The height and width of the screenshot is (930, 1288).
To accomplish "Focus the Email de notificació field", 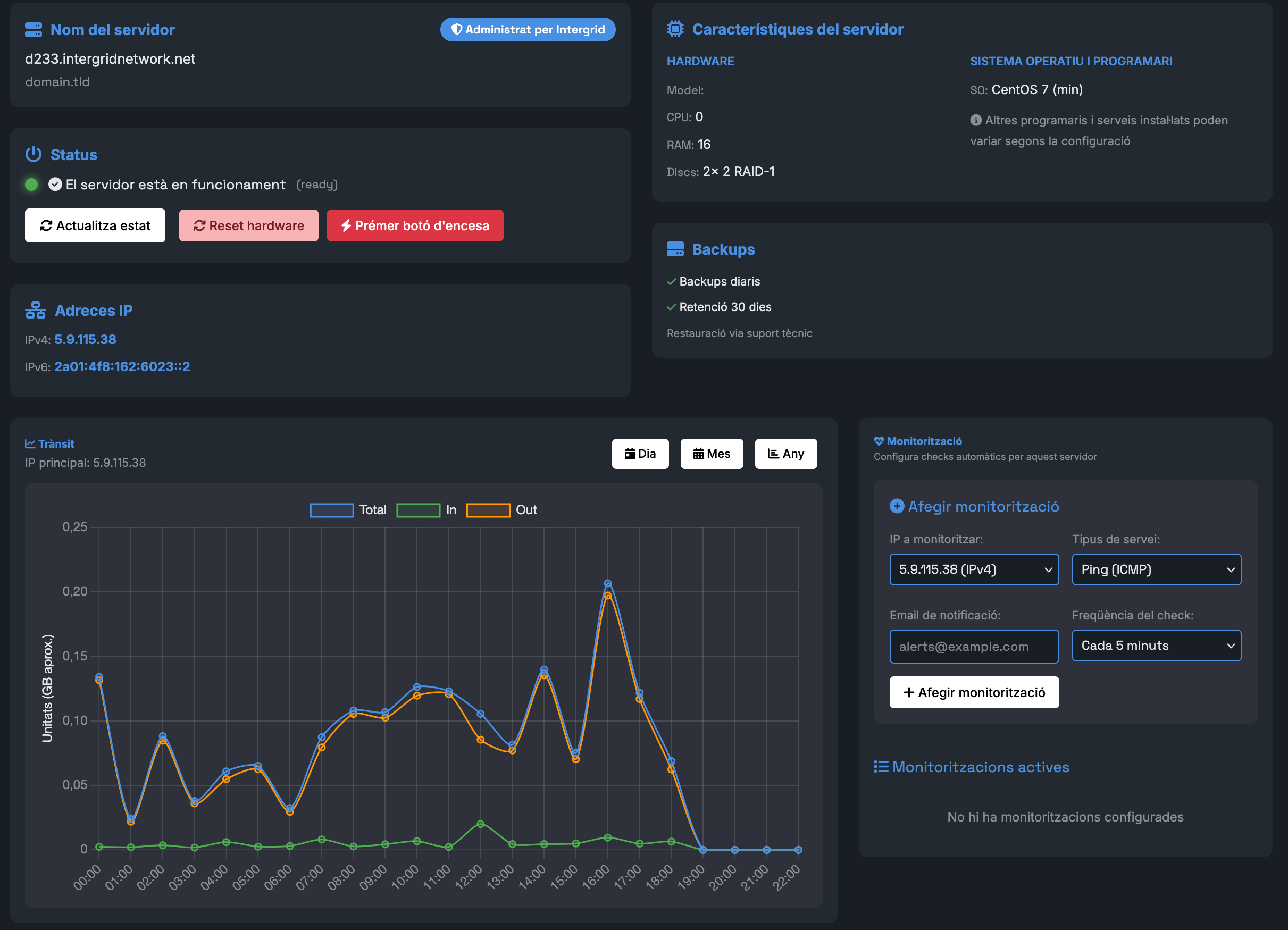I will click(974, 647).
